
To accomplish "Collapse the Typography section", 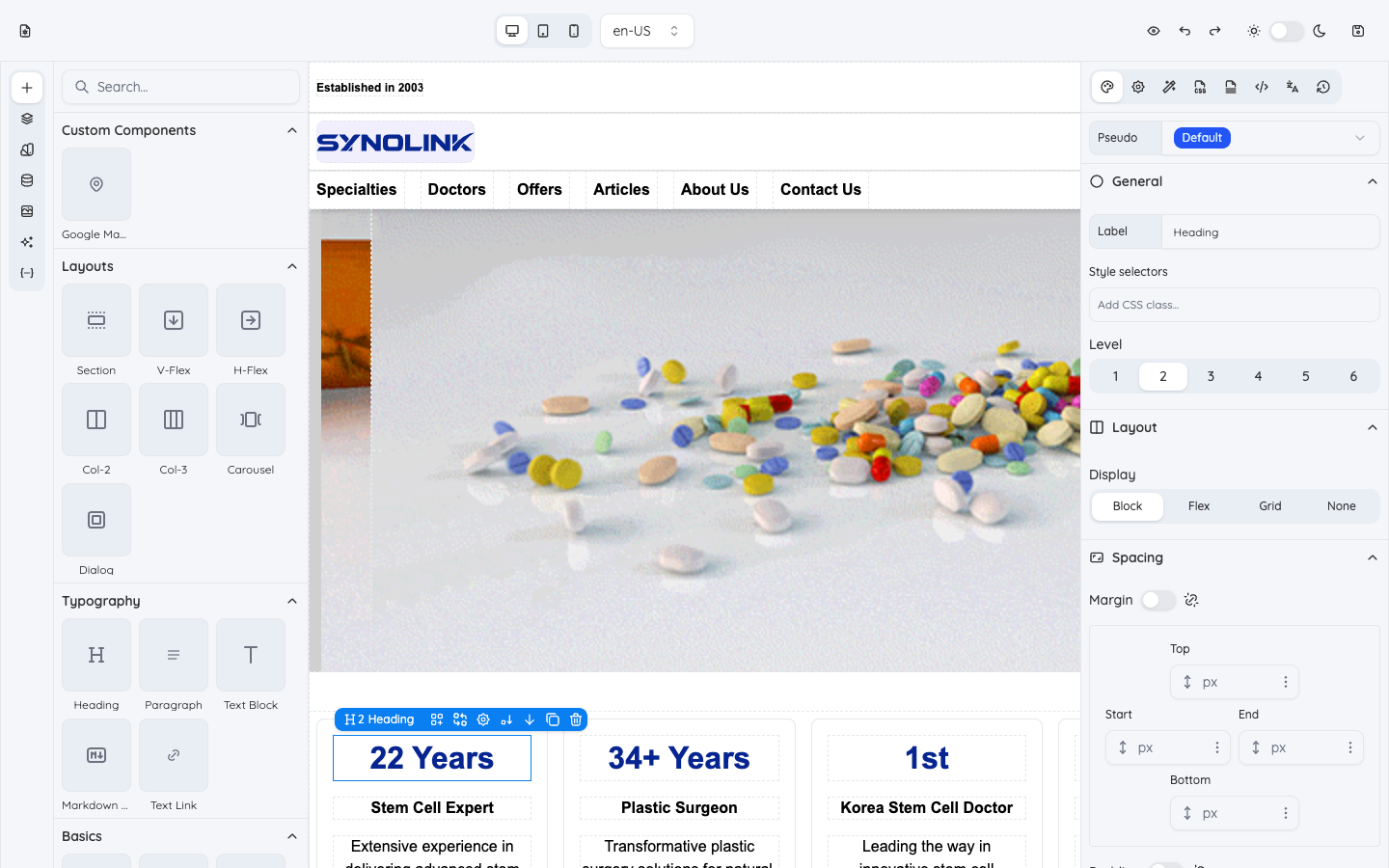I will pyautogui.click(x=292, y=601).
